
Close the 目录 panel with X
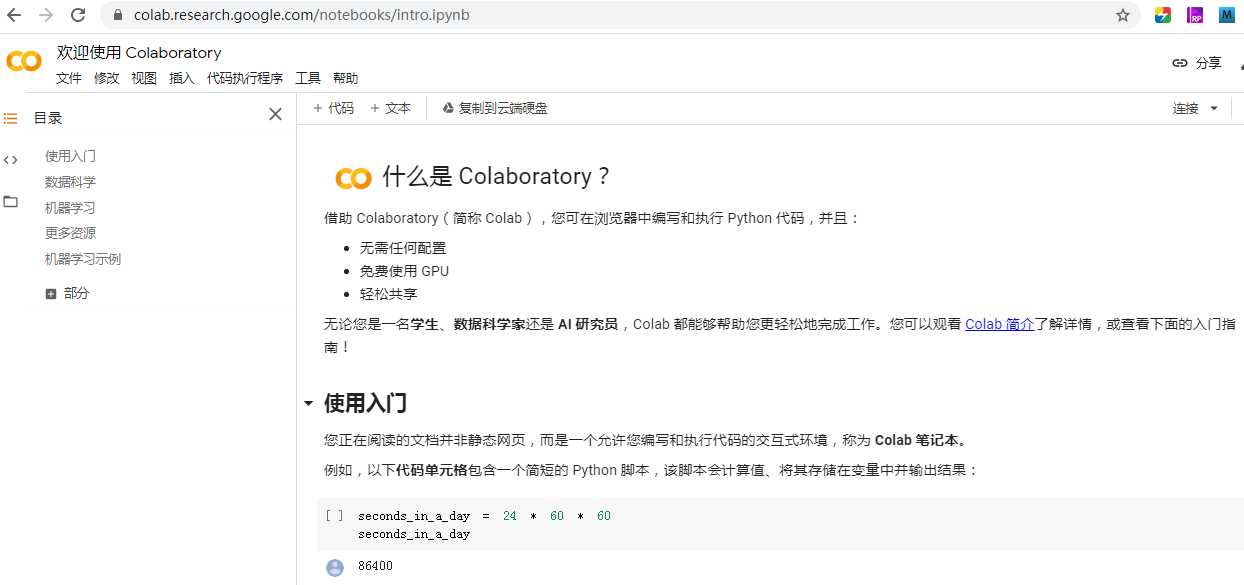pos(275,115)
